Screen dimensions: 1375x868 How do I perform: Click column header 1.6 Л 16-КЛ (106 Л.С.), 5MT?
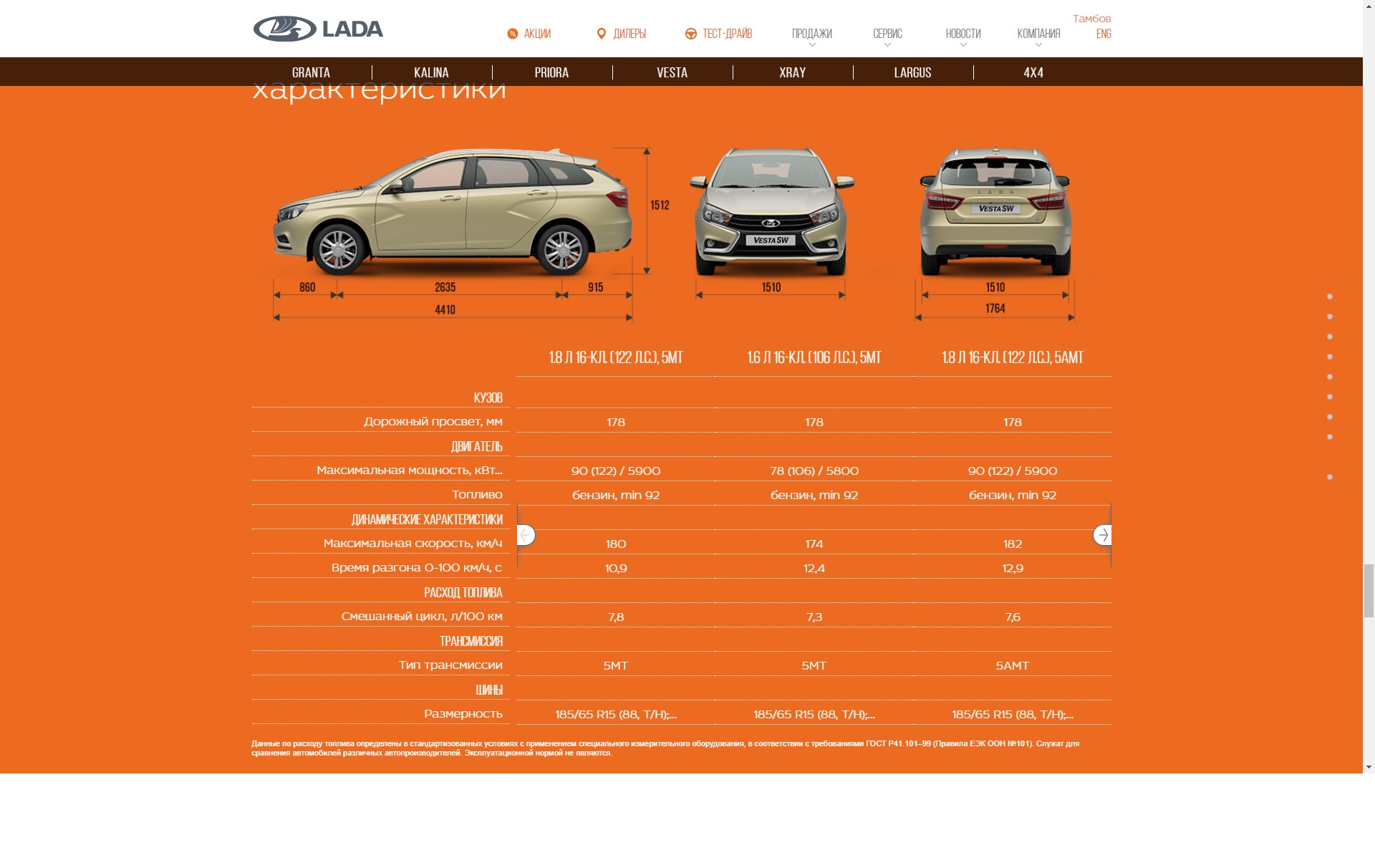click(814, 357)
